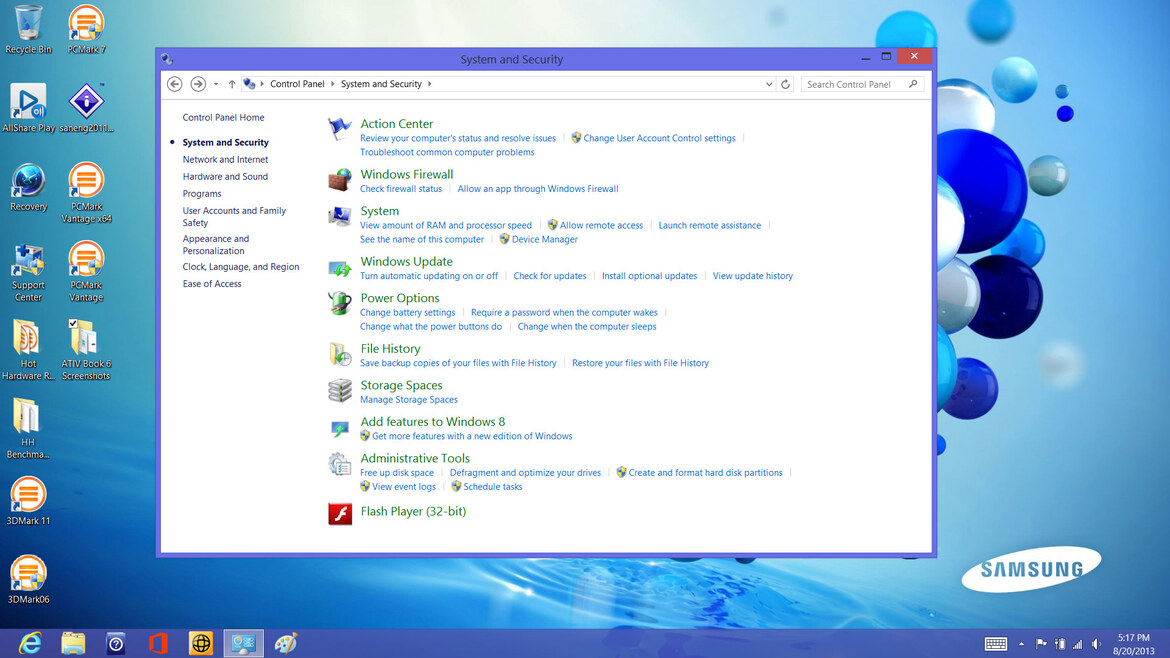This screenshot has width=1170, height=658.
Task: Open AllShare Play desktop shortcut
Action: point(28,108)
